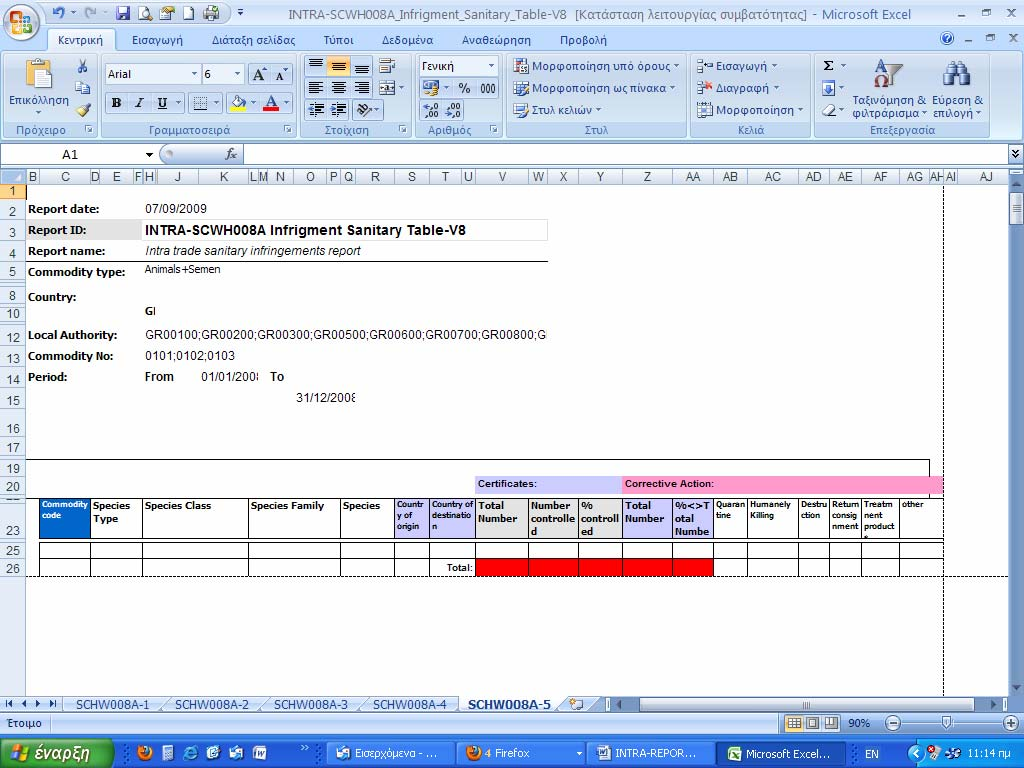Click the Clear eraser icon
This screenshot has width=1024, height=768.
point(829,110)
